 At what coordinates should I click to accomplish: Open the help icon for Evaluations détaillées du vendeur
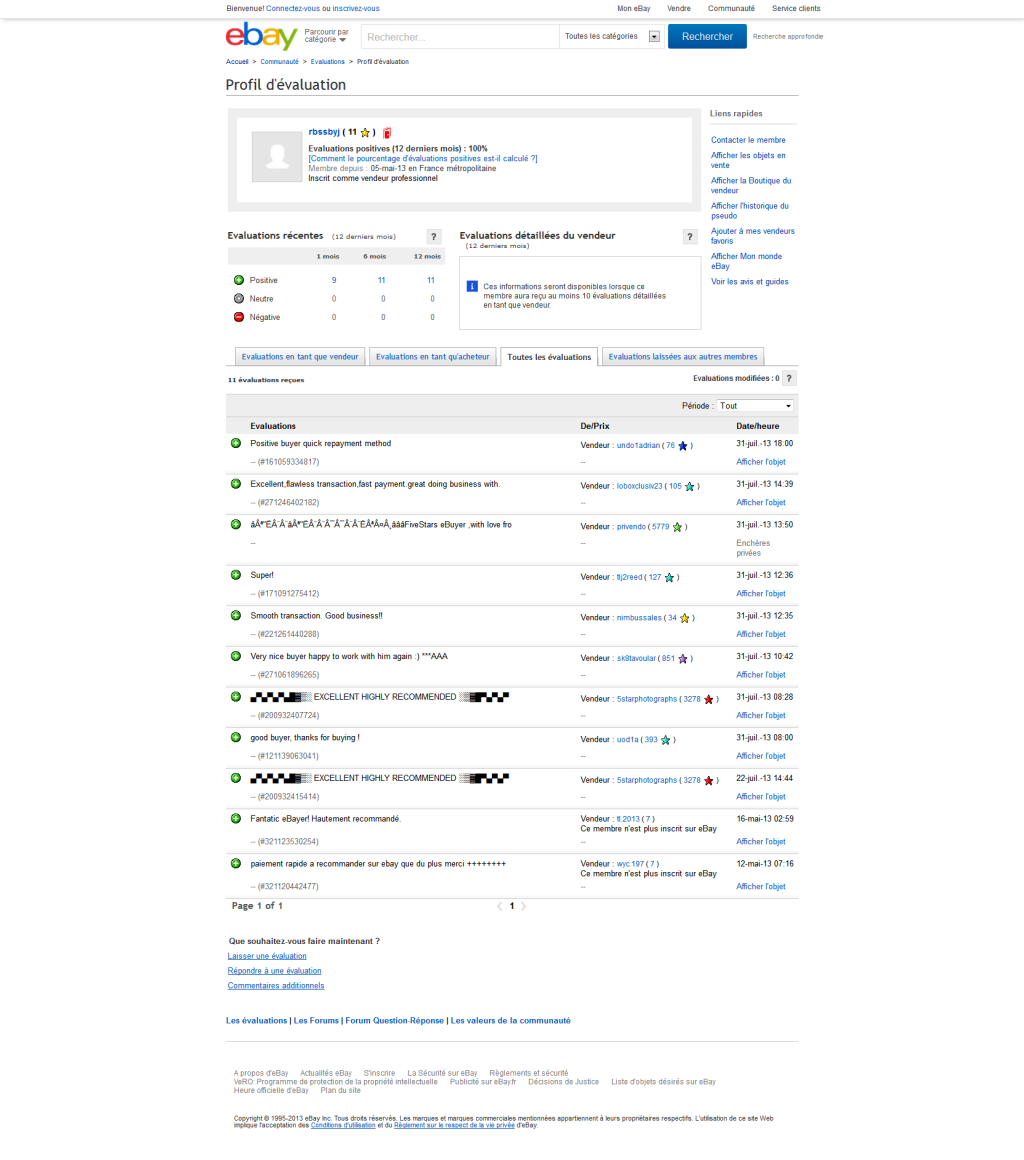690,237
